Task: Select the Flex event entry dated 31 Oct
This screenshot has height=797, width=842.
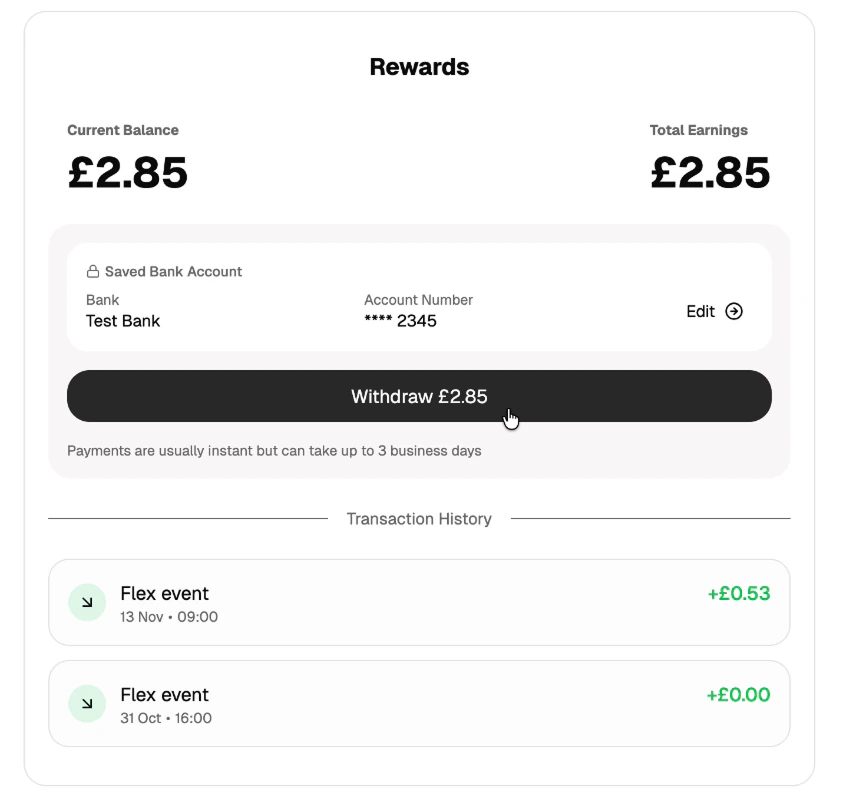Action: coord(419,703)
